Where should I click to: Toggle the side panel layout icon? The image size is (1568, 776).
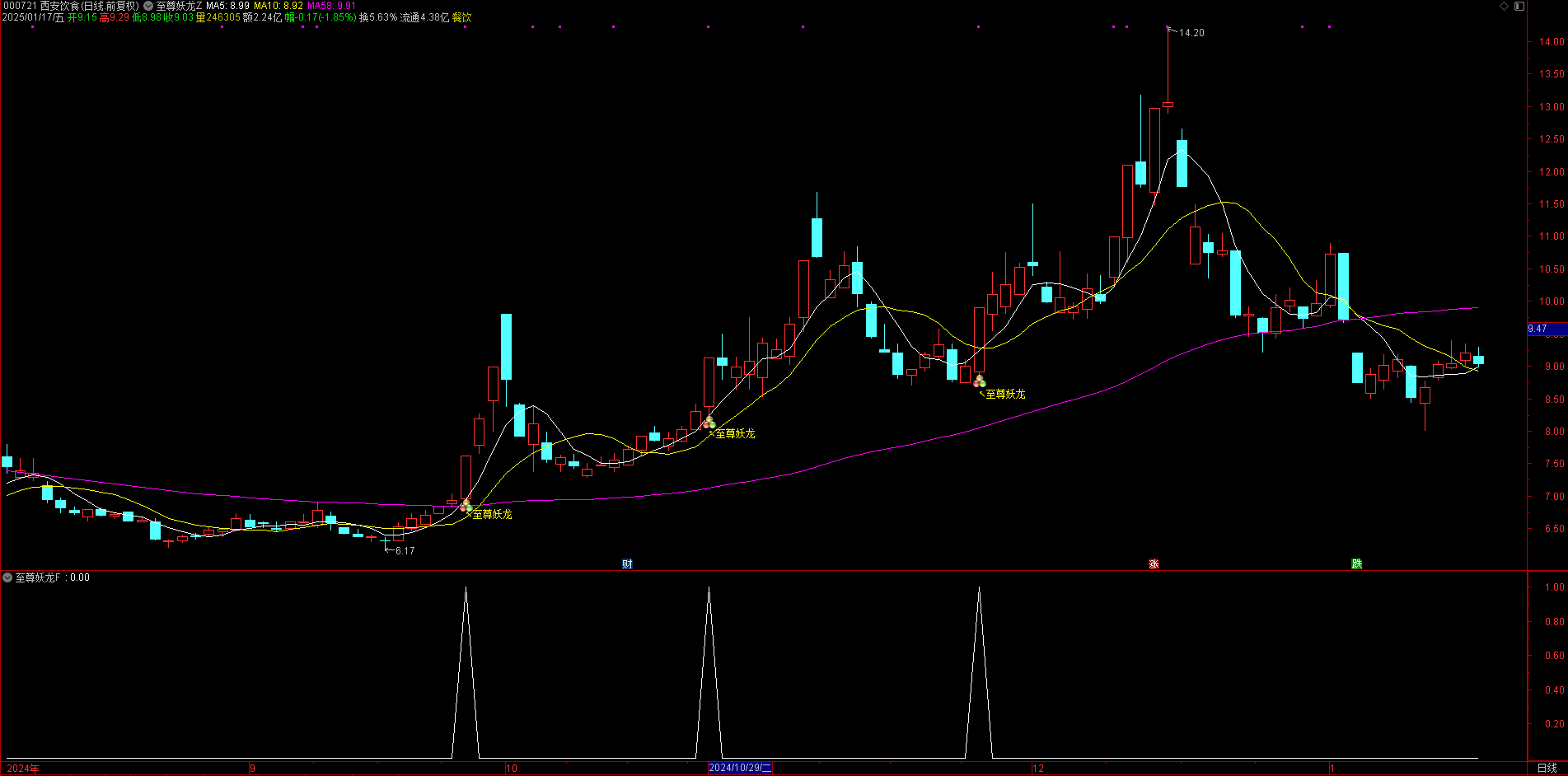click(1519, 6)
